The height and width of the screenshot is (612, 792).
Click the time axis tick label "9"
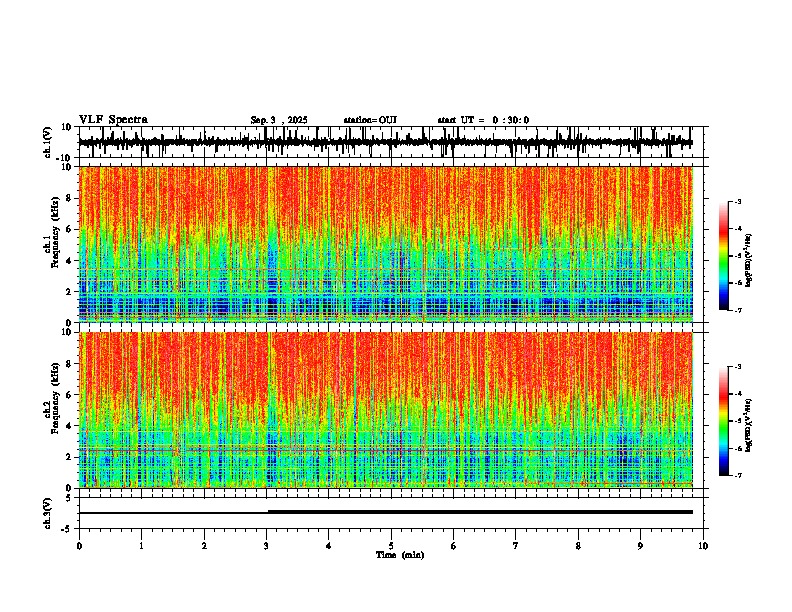pyautogui.click(x=640, y=546)
